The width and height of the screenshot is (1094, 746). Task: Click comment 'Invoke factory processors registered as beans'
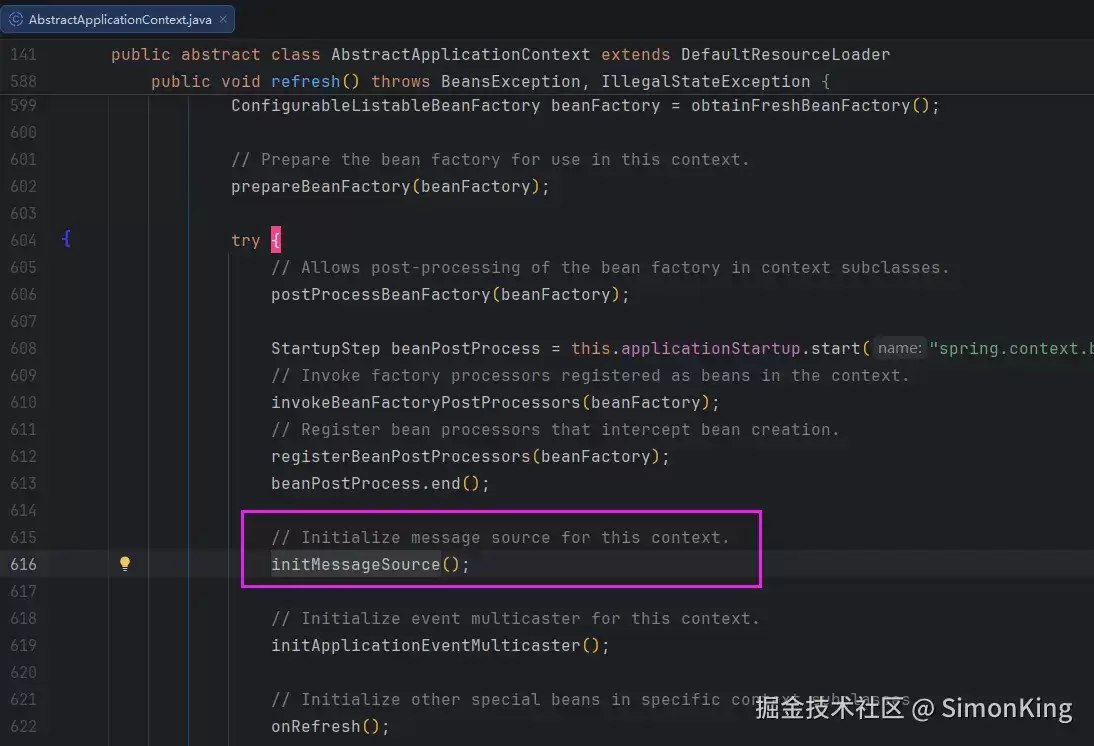coord(590,375)
